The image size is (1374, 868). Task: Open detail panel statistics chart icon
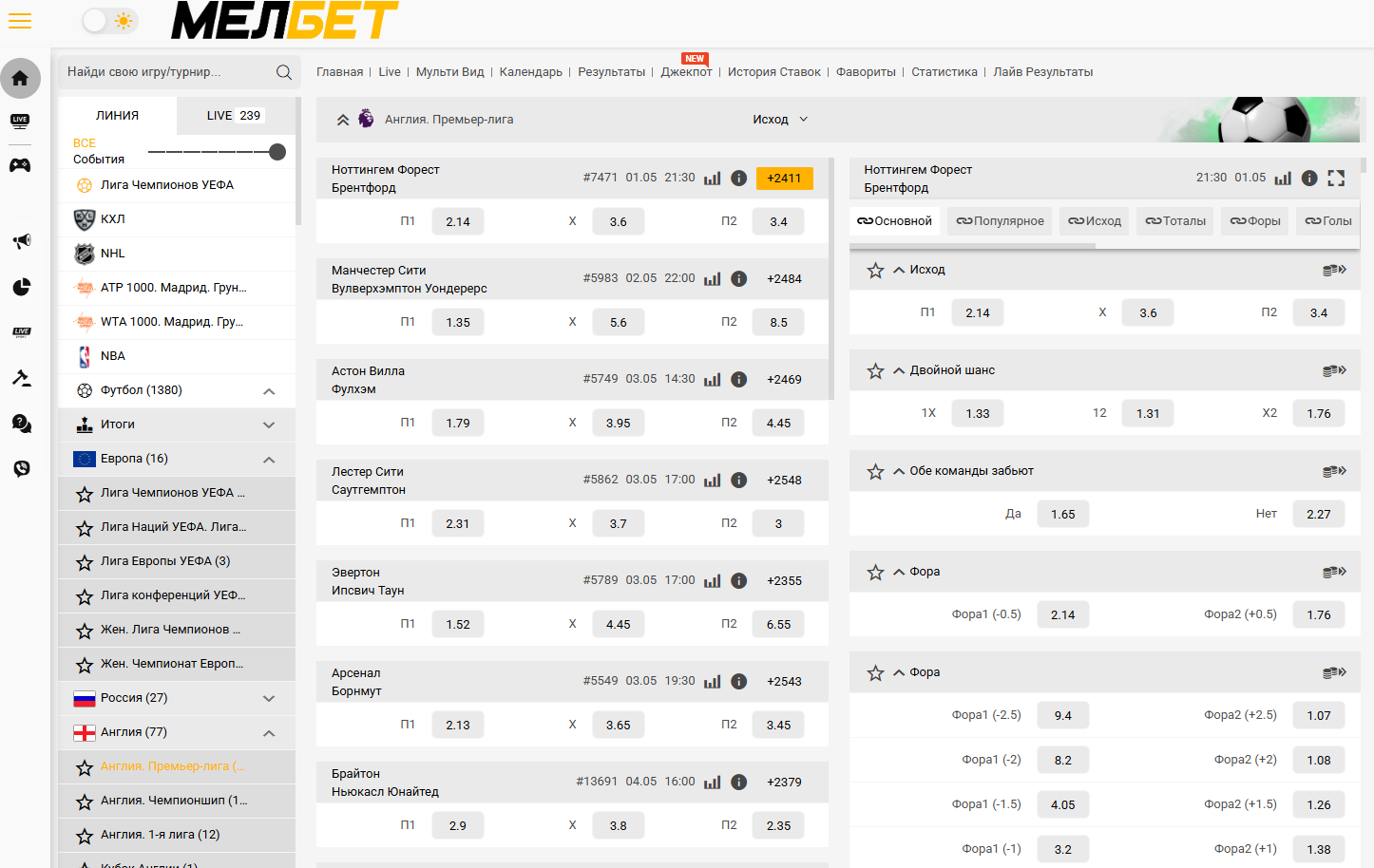coord(1283,179)
